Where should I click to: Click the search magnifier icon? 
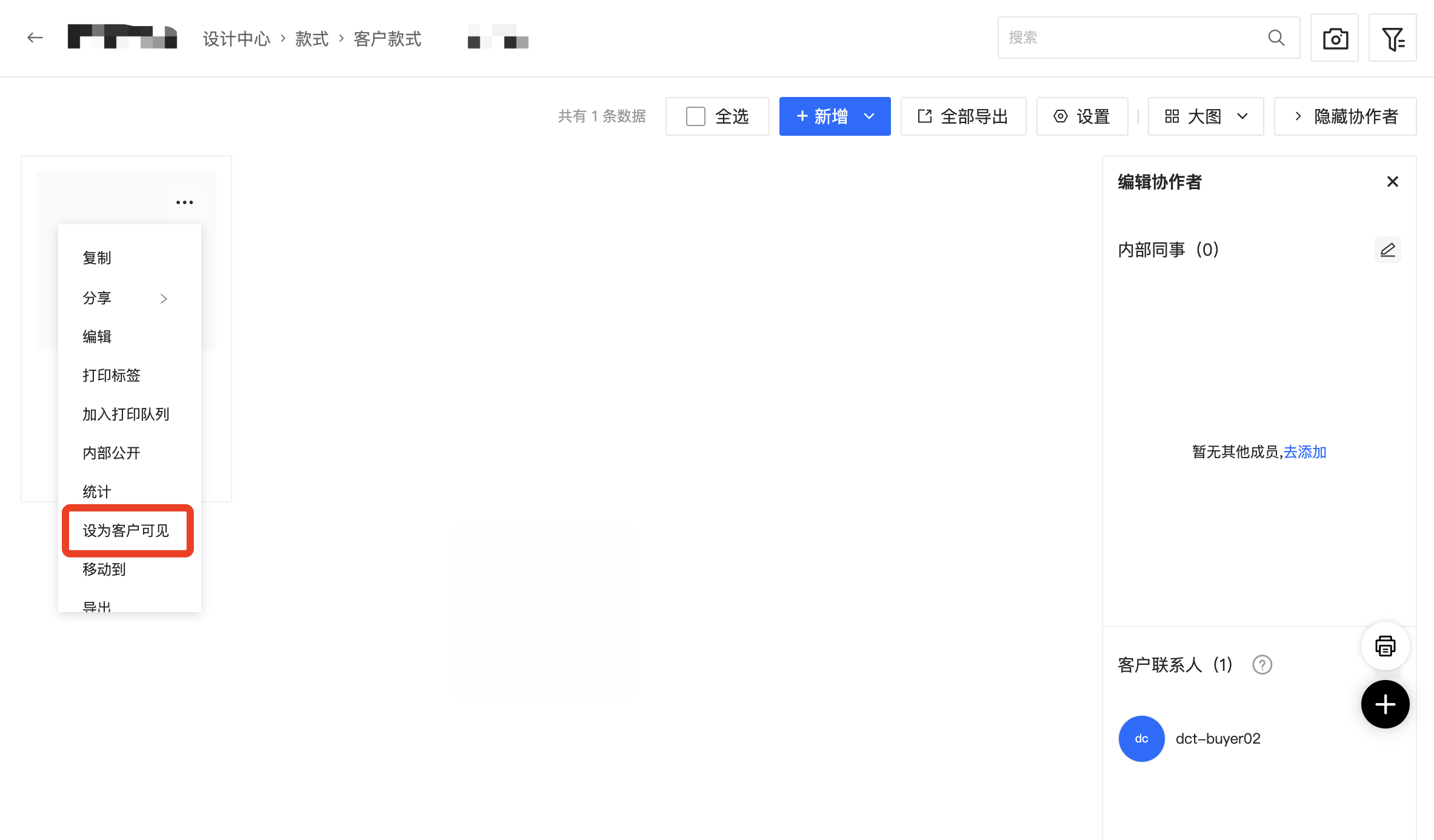tap(1276, 38)
